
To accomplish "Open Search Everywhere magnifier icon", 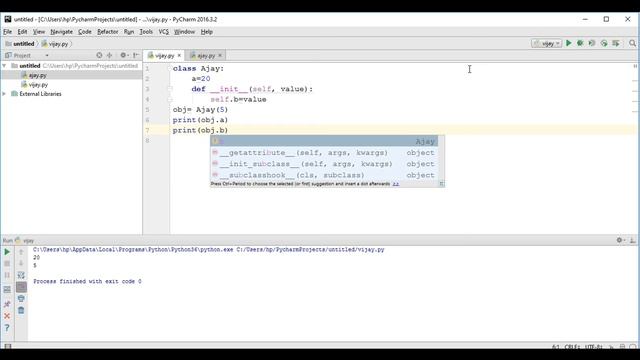I will coord(632,43).
